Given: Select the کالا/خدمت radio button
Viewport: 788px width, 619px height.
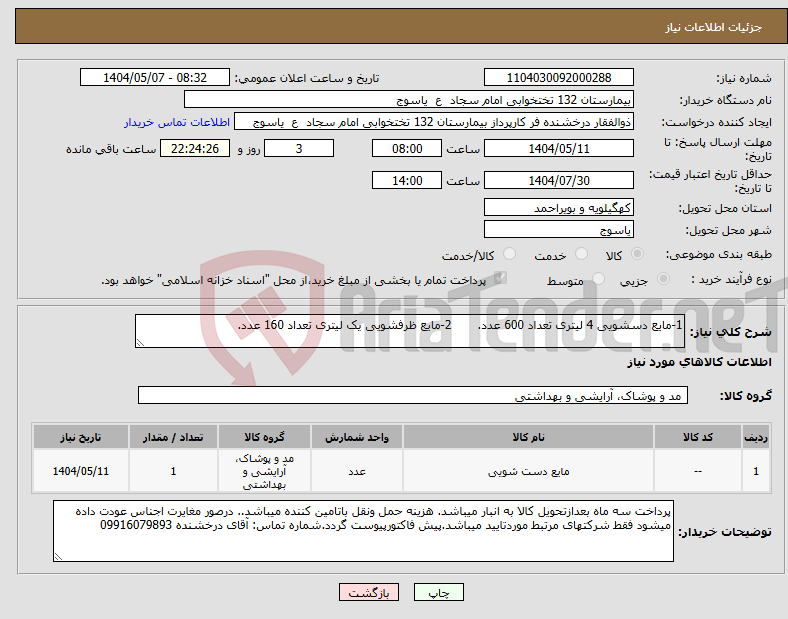Looking at the screenshot, I should (509, 254).
